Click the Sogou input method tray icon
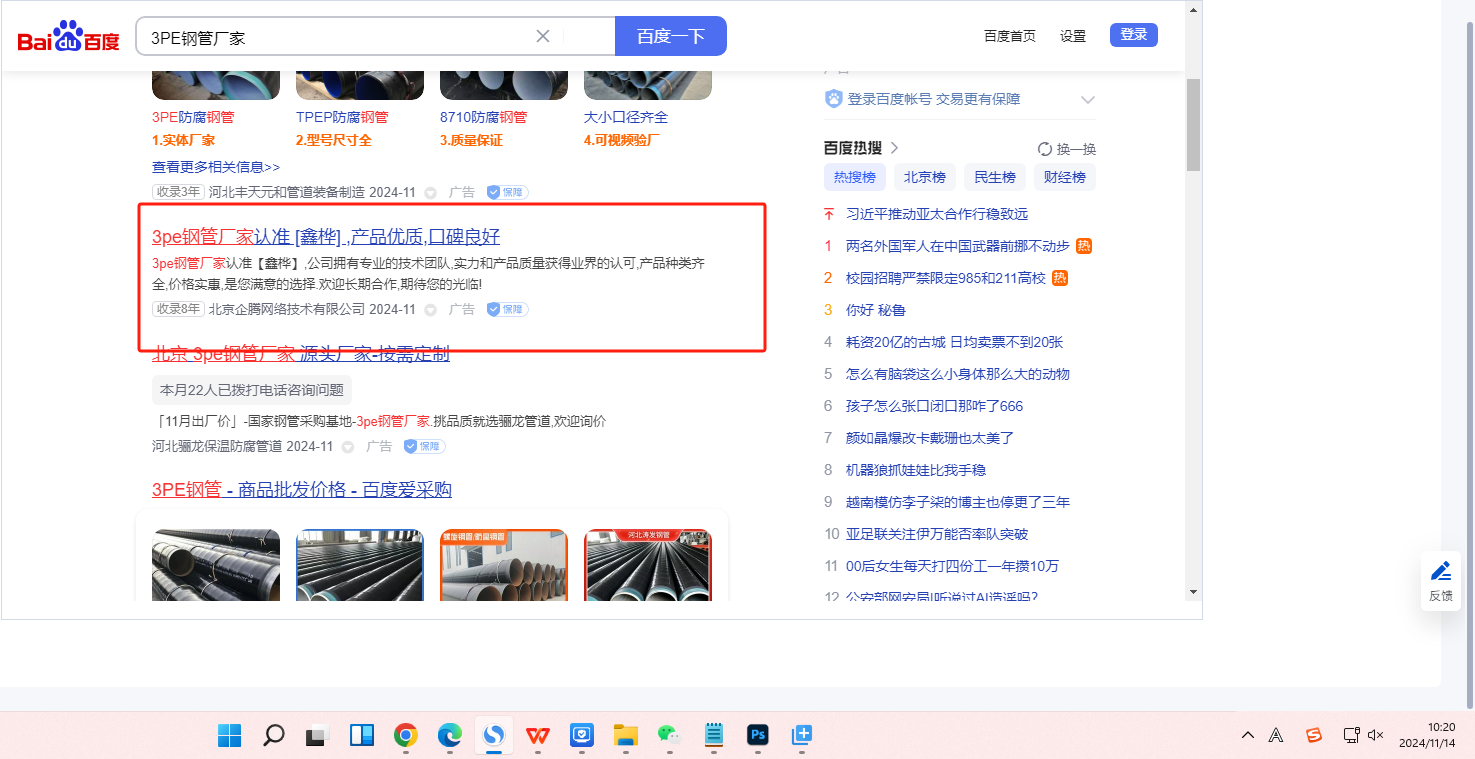This screenshot has height=759, width=1475. [1314, 735]
